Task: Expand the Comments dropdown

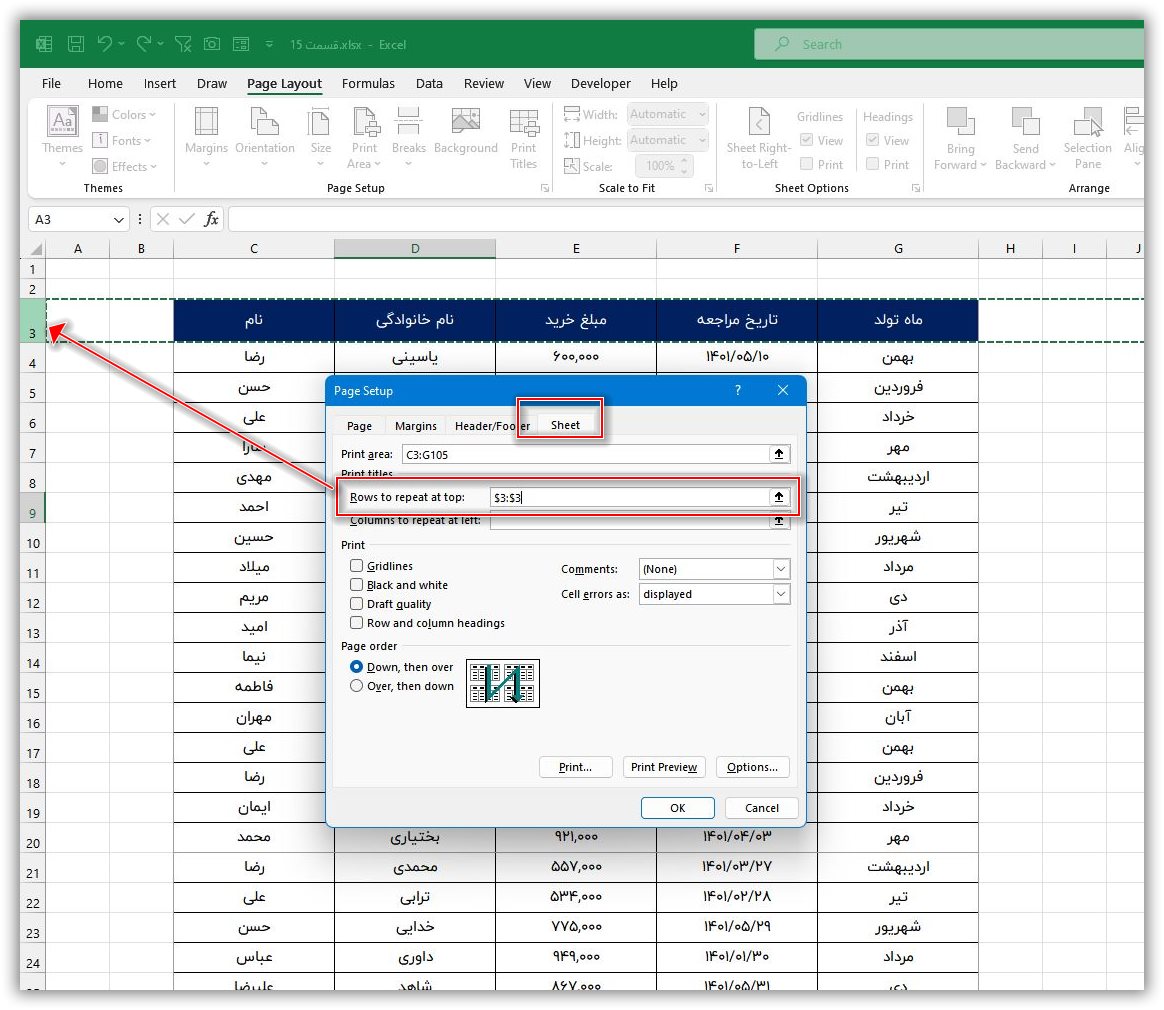Action: click(x=781, y=569)
